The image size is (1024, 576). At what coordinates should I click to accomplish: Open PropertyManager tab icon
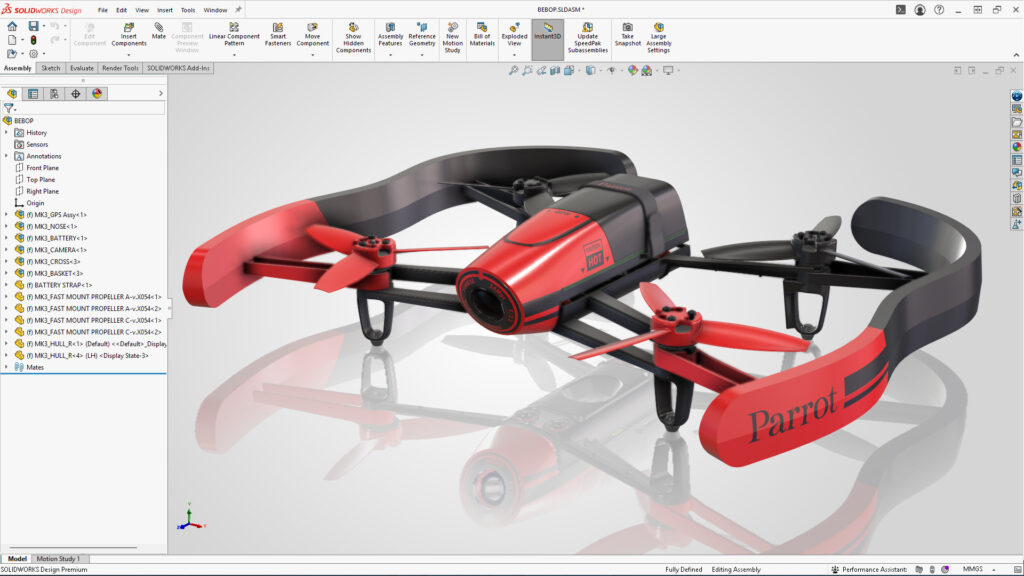[x=33, y=94]
